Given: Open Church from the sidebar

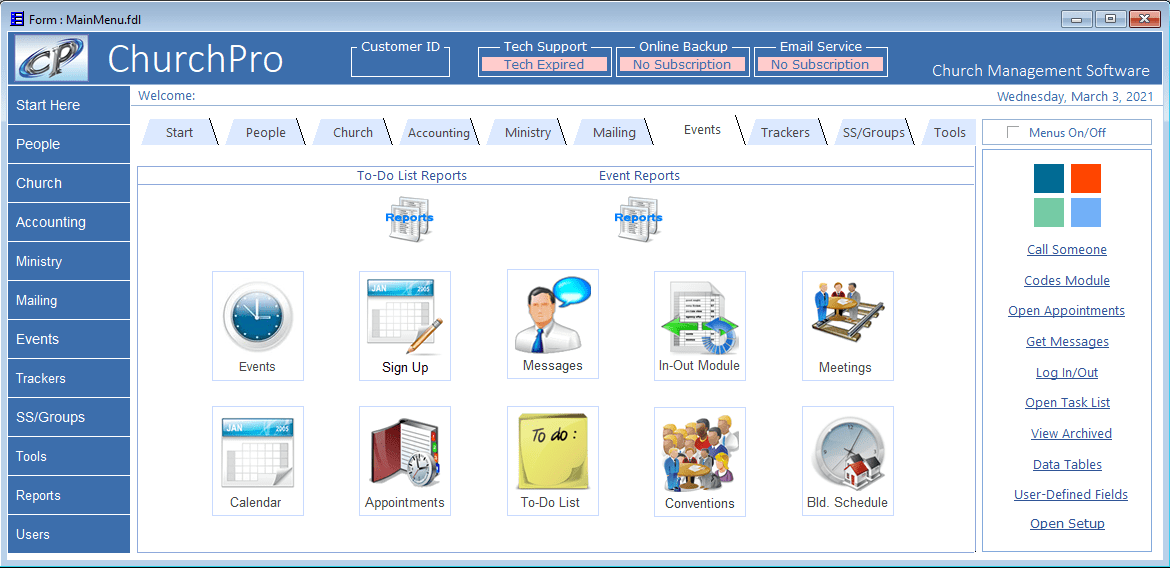Looking at the screenshot, I should [69, 183].
